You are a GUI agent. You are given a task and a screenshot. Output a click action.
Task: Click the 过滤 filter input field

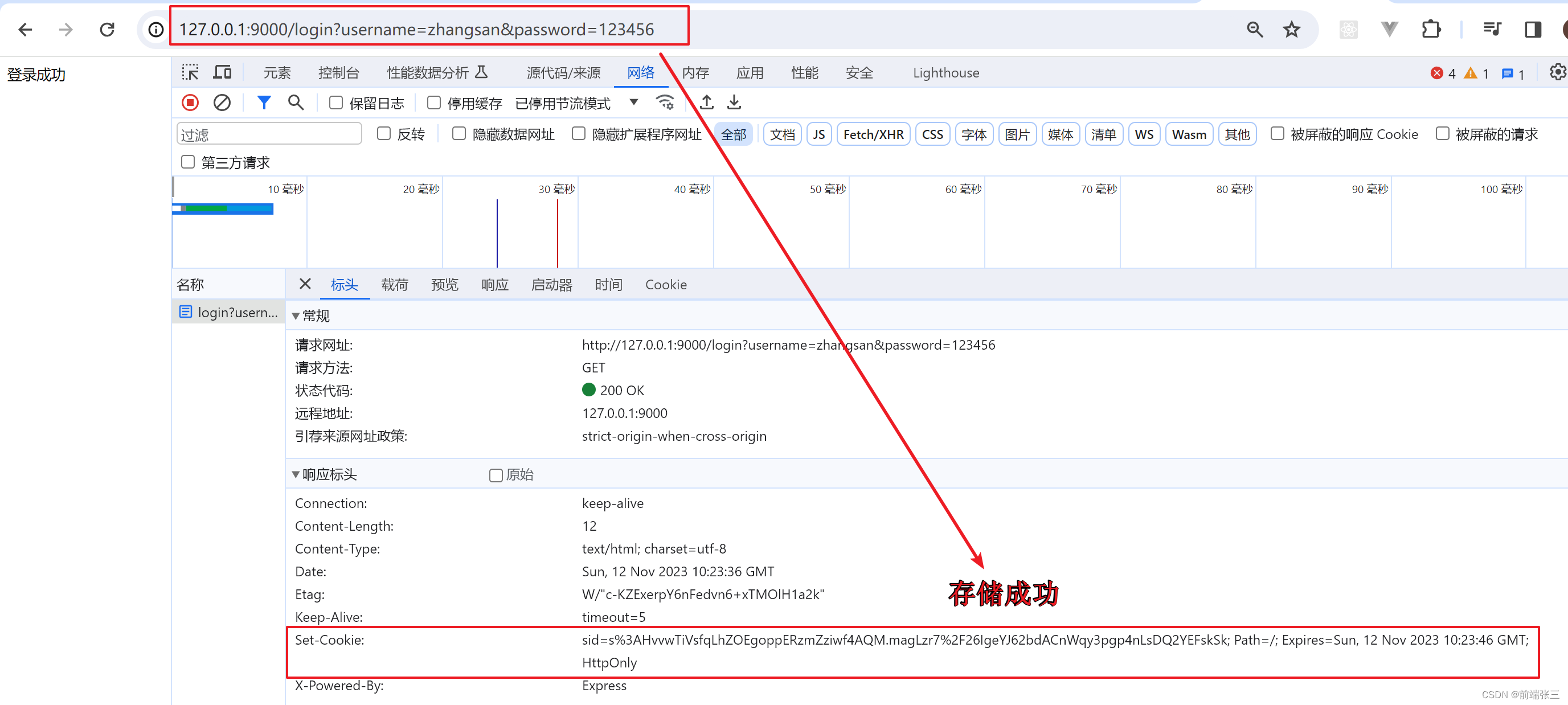point(269,134)
